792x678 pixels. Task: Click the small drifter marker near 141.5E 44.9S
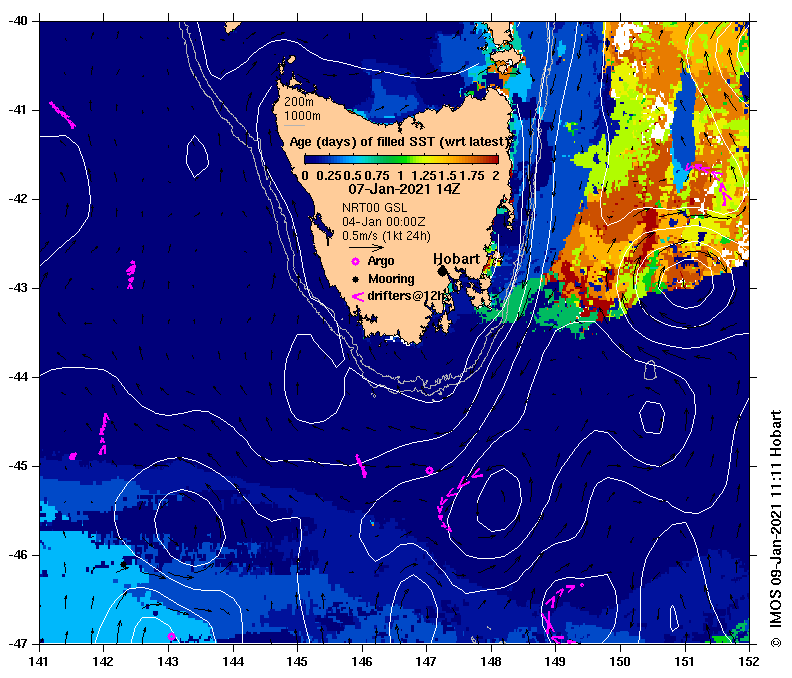click(x=73, y=456)
